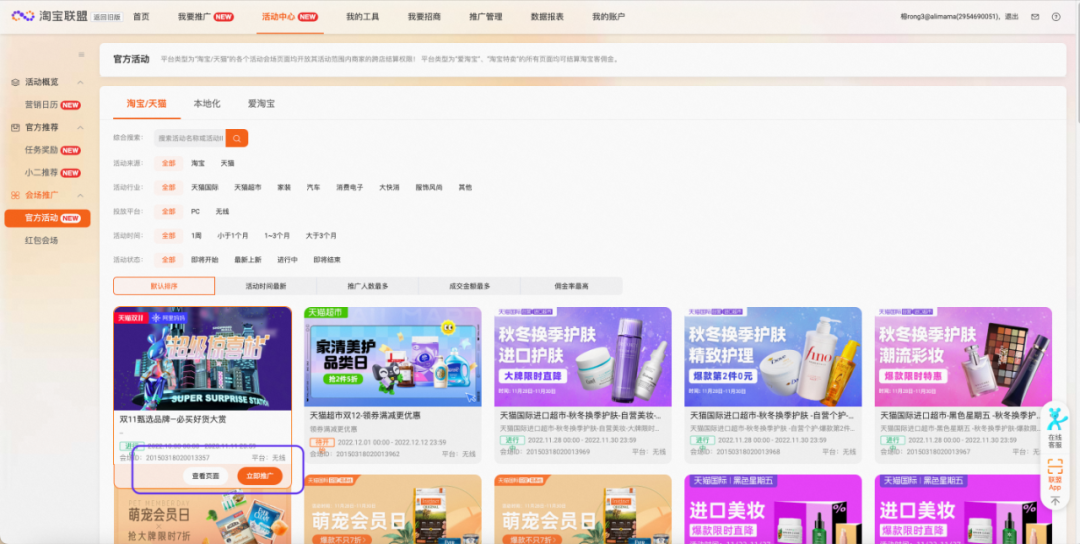Image resolution: width=1080 pixels, height=544 pixels.
Task: Filter 活动状态 by 进行中
Action: click(287, 260)
